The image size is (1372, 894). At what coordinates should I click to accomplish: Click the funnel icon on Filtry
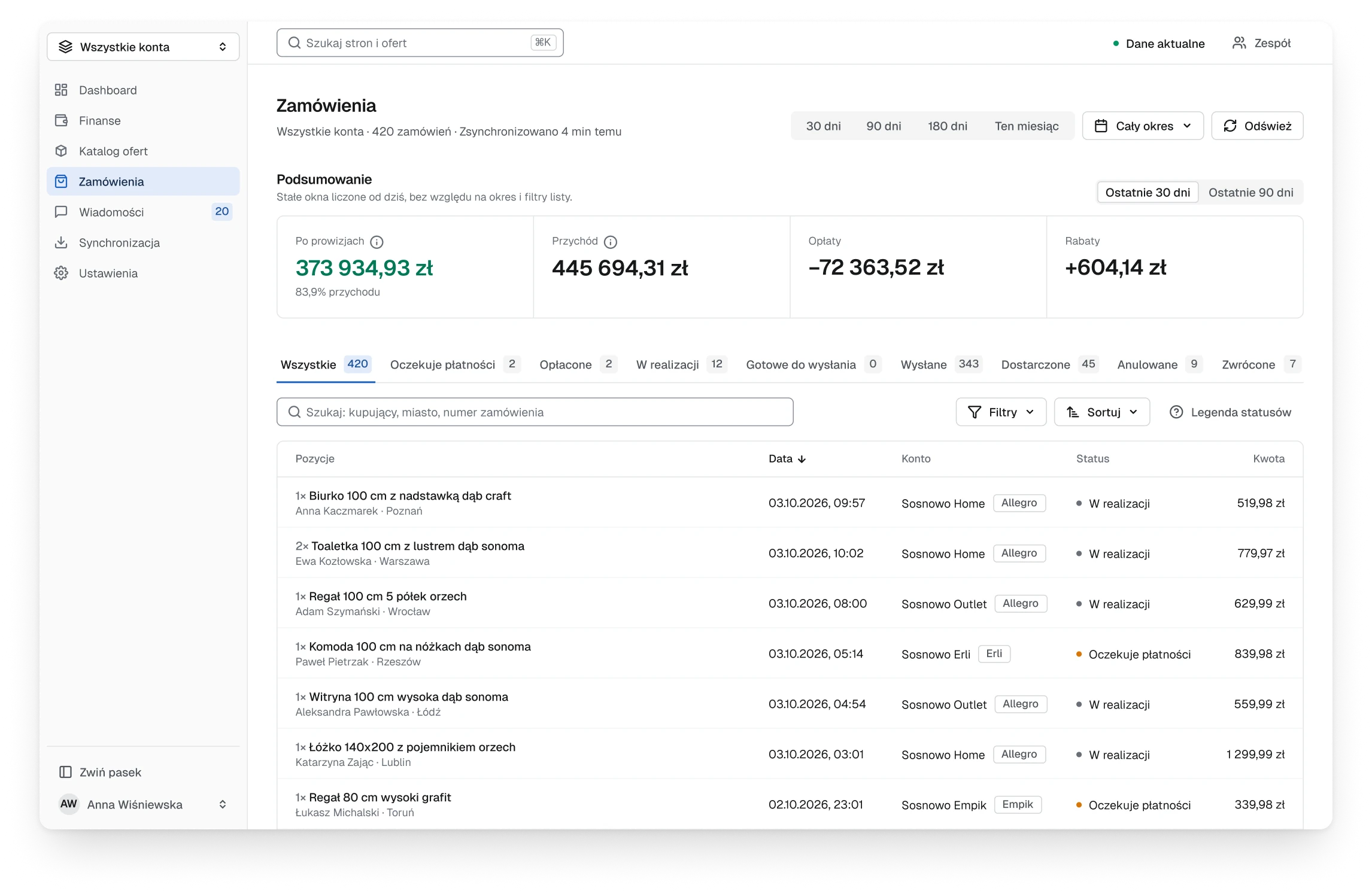click(x=975, y=412)
